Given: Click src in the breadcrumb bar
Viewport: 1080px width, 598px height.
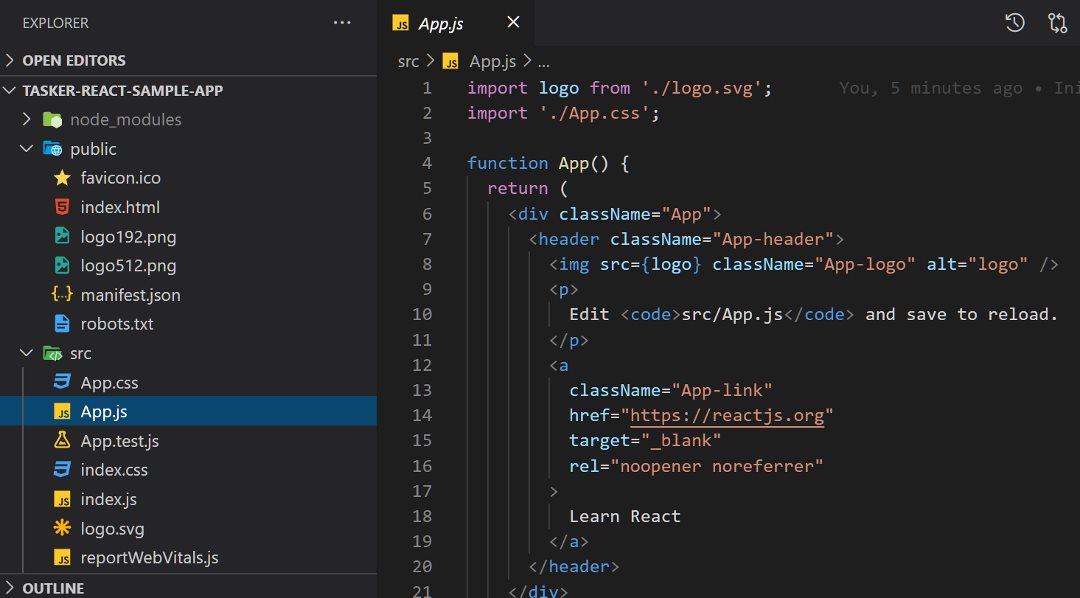Looking at the screenshot, I should point(408,61).
